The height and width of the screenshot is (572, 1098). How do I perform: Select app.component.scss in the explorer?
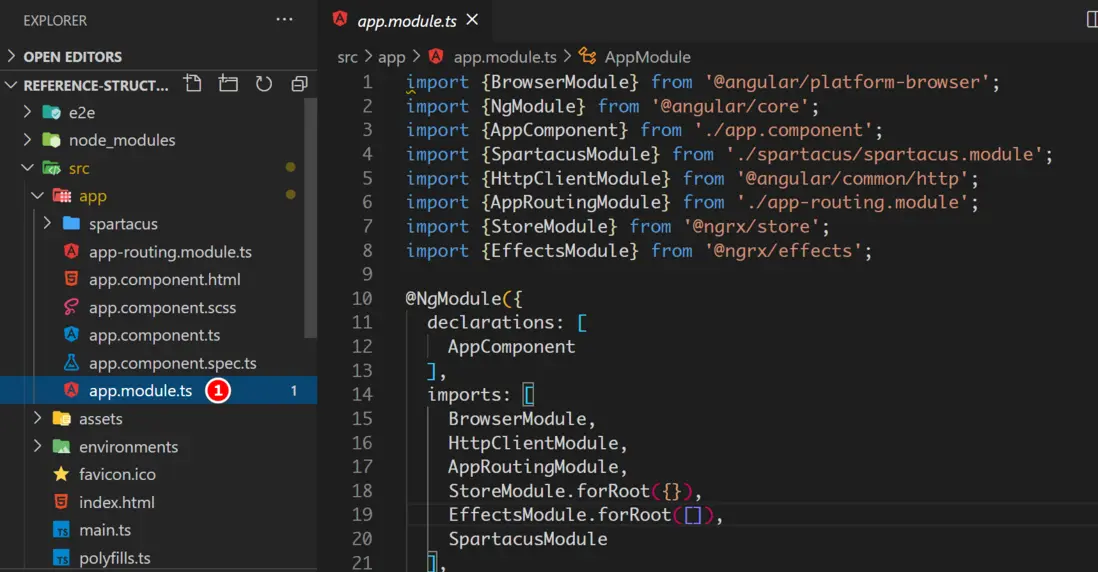point(162,308)
